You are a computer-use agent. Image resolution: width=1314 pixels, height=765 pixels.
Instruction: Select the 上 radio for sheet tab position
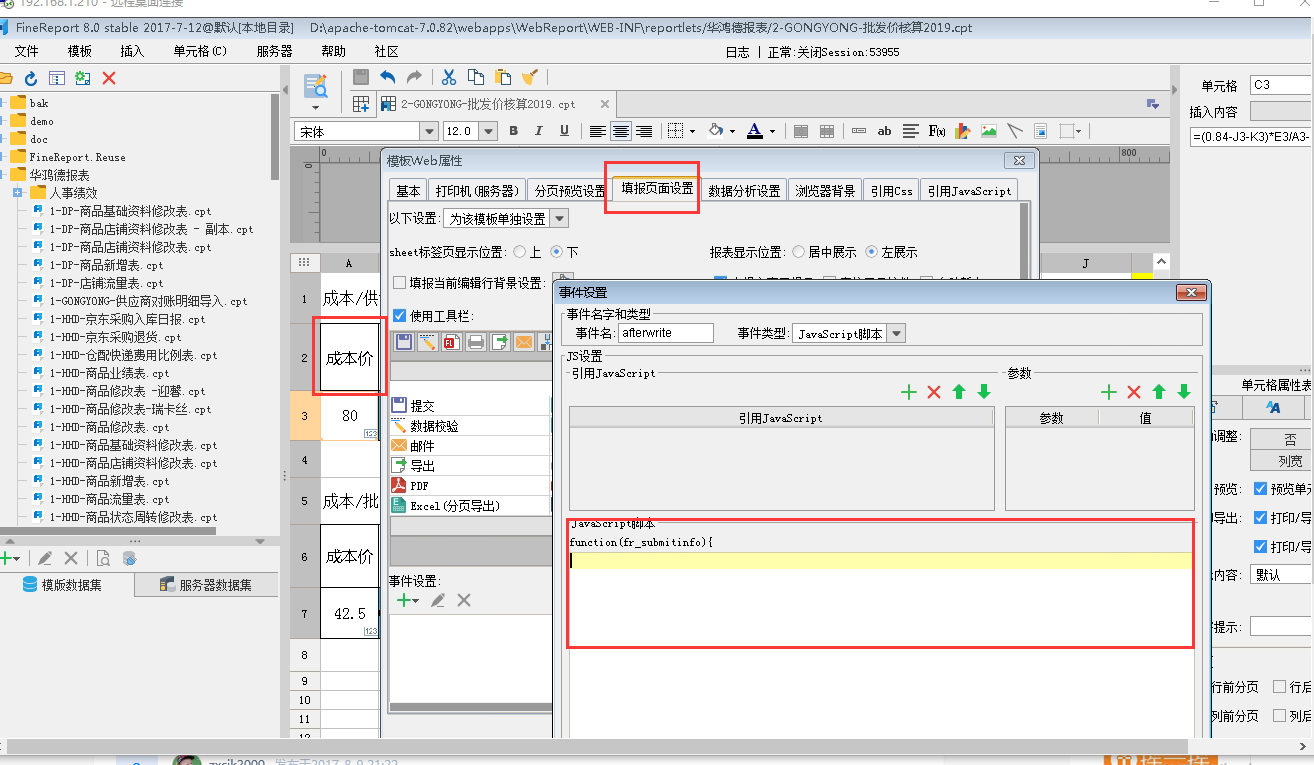pos(519,252)
